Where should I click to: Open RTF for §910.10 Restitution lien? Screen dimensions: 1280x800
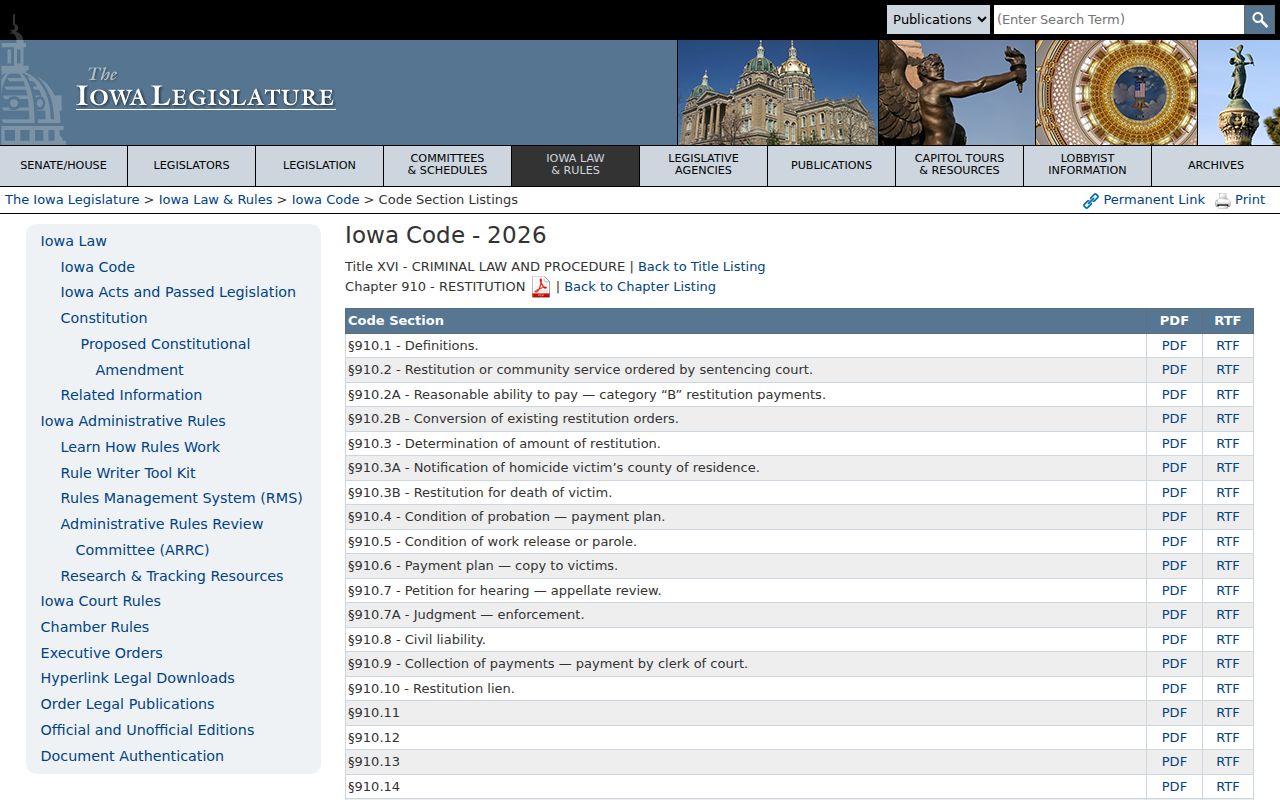pyautogui.click(x=1227, y=689)
